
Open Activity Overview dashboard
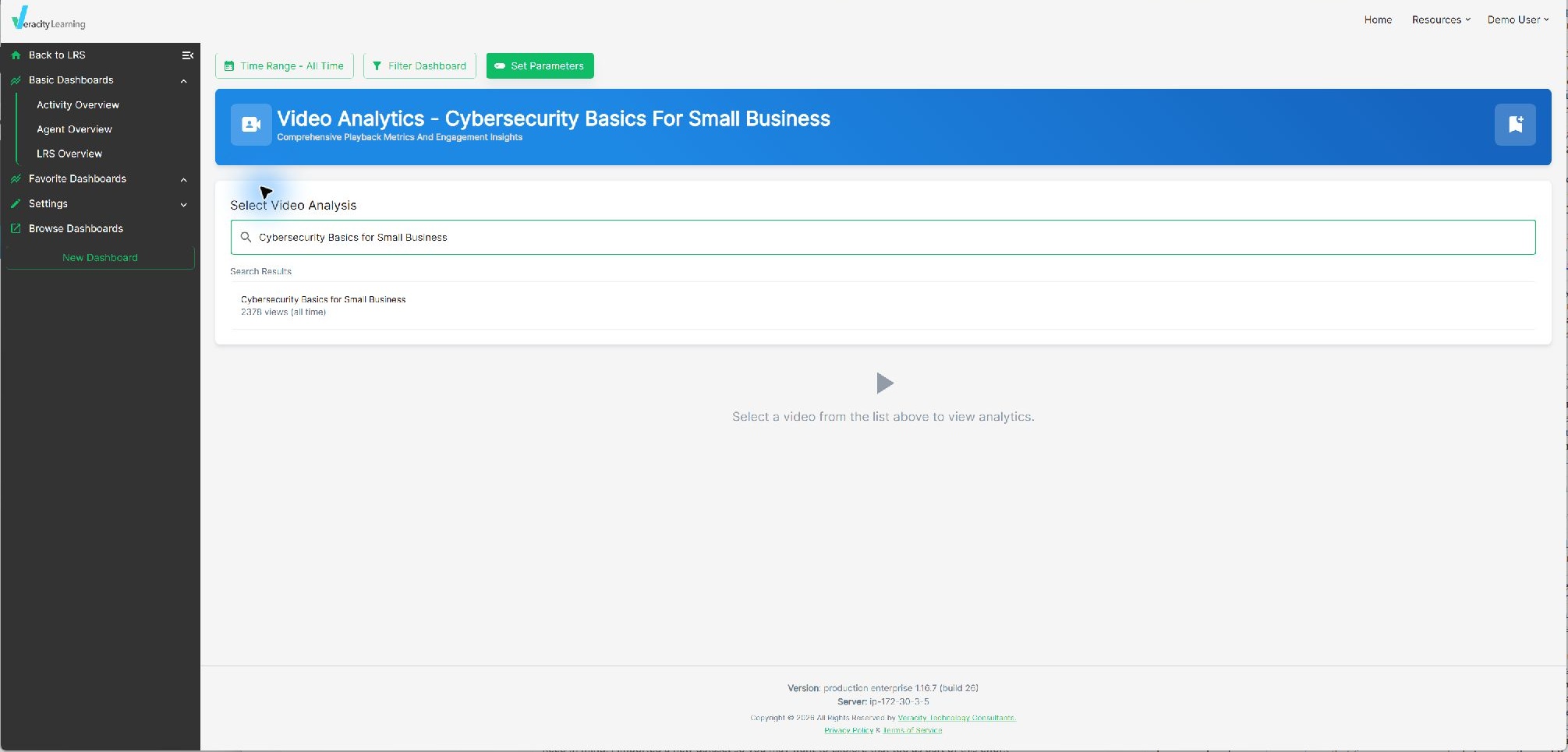78,105
